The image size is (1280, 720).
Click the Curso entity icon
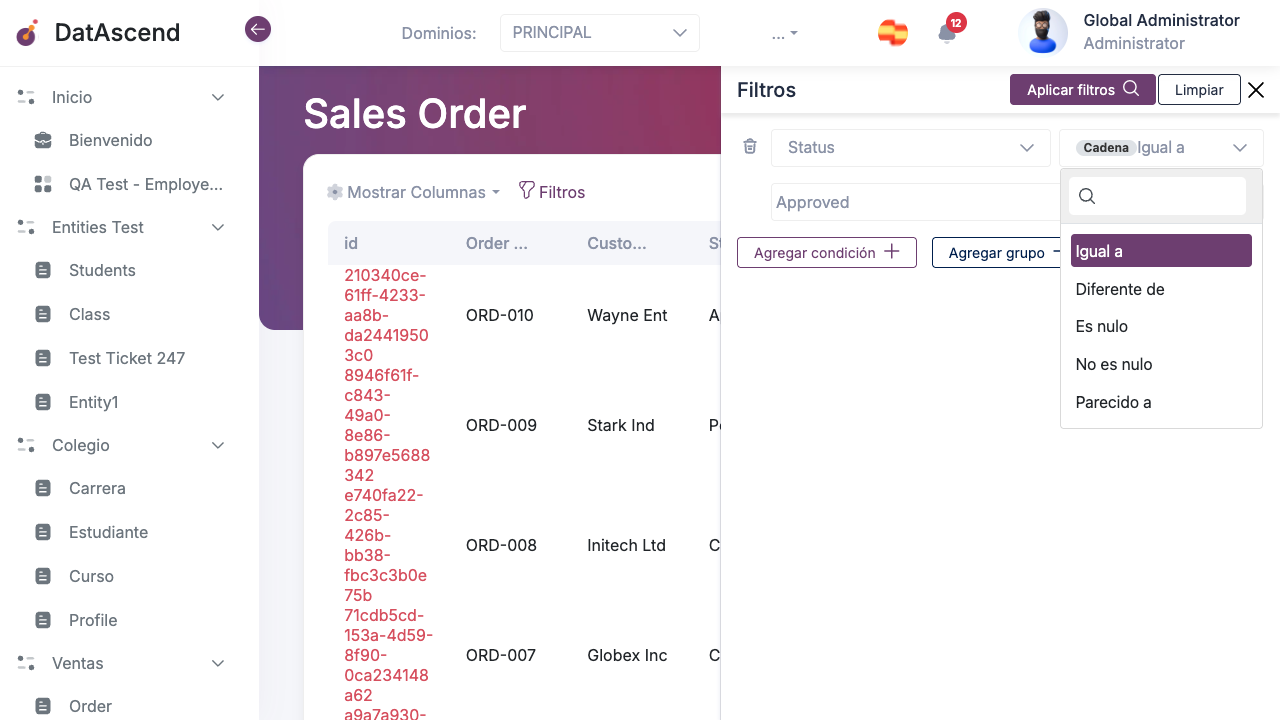[x=43, y=576]
